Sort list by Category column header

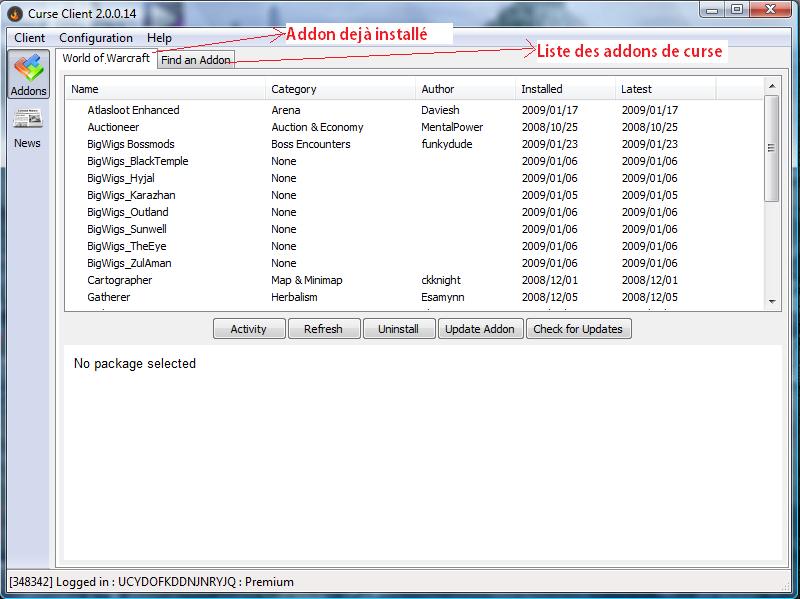(340, 89)
